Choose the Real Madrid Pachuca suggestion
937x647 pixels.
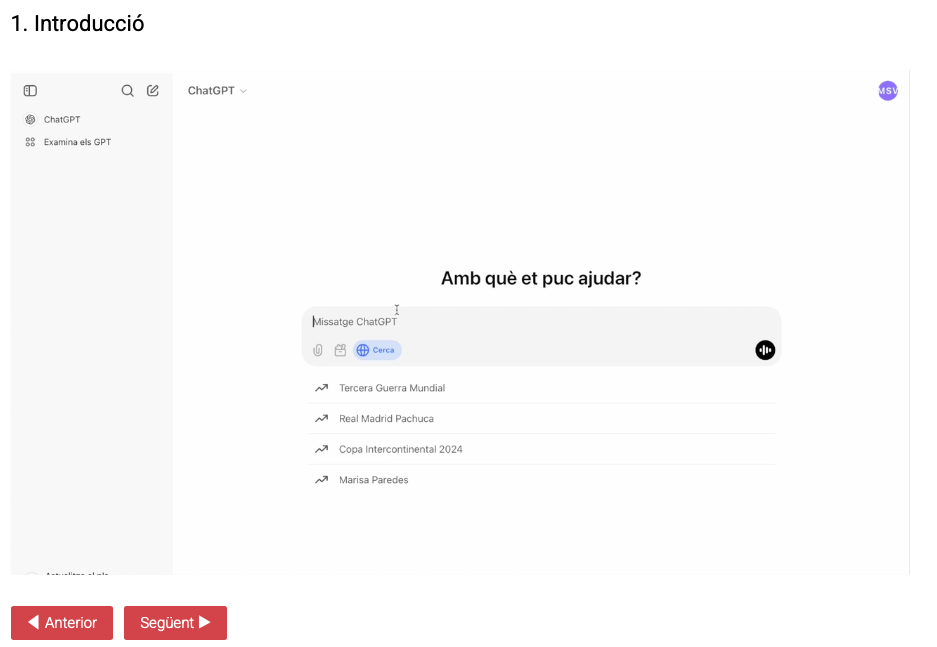541,418
